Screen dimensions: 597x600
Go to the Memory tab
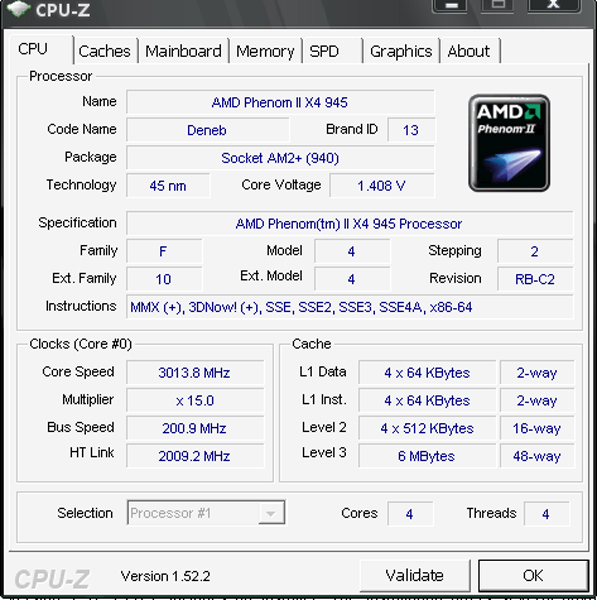(265, 51)
